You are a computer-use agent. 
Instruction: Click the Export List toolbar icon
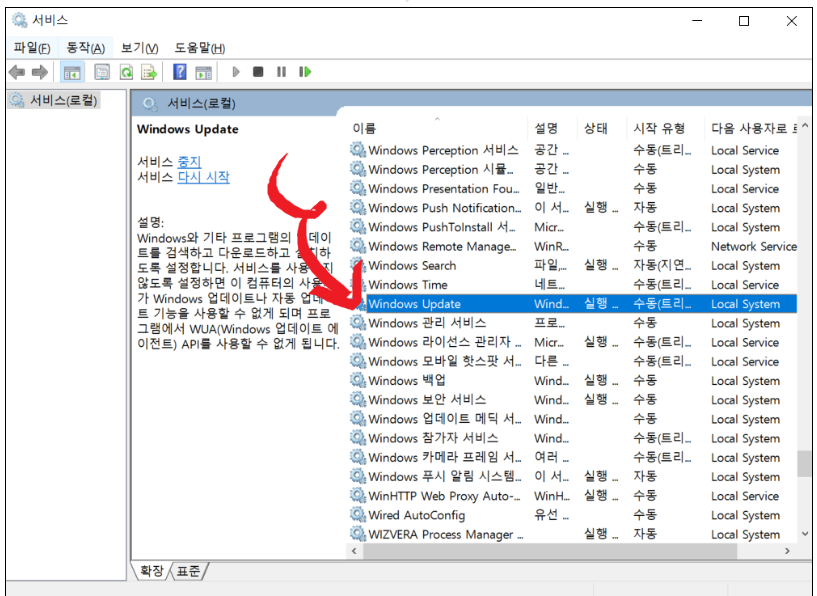(149, 72)
